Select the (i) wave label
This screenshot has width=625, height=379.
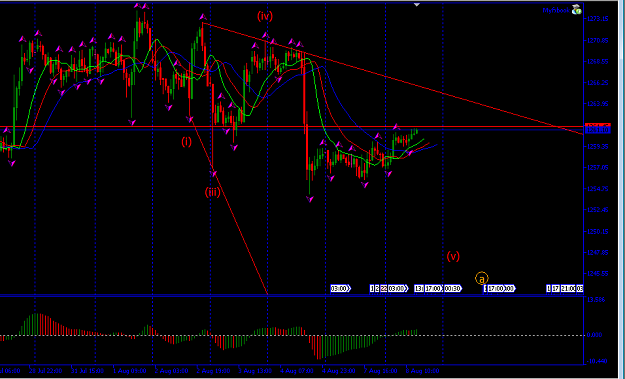click(187, 141)
